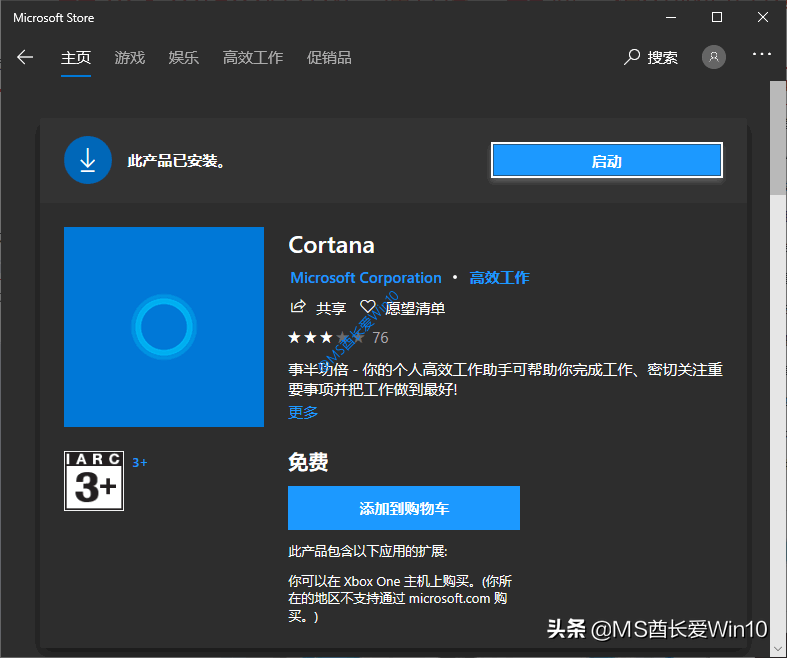
Task: Click the 愿望清单 wishlist label
Action: (415, 308)
